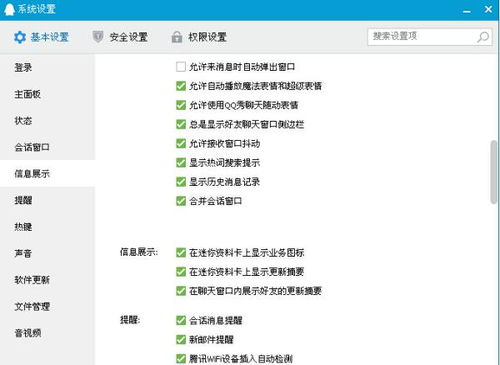The height and width of the screenshot is (365, 500).
Task: Open 热键 settings in the sidebar
Action: coord(47,227)
